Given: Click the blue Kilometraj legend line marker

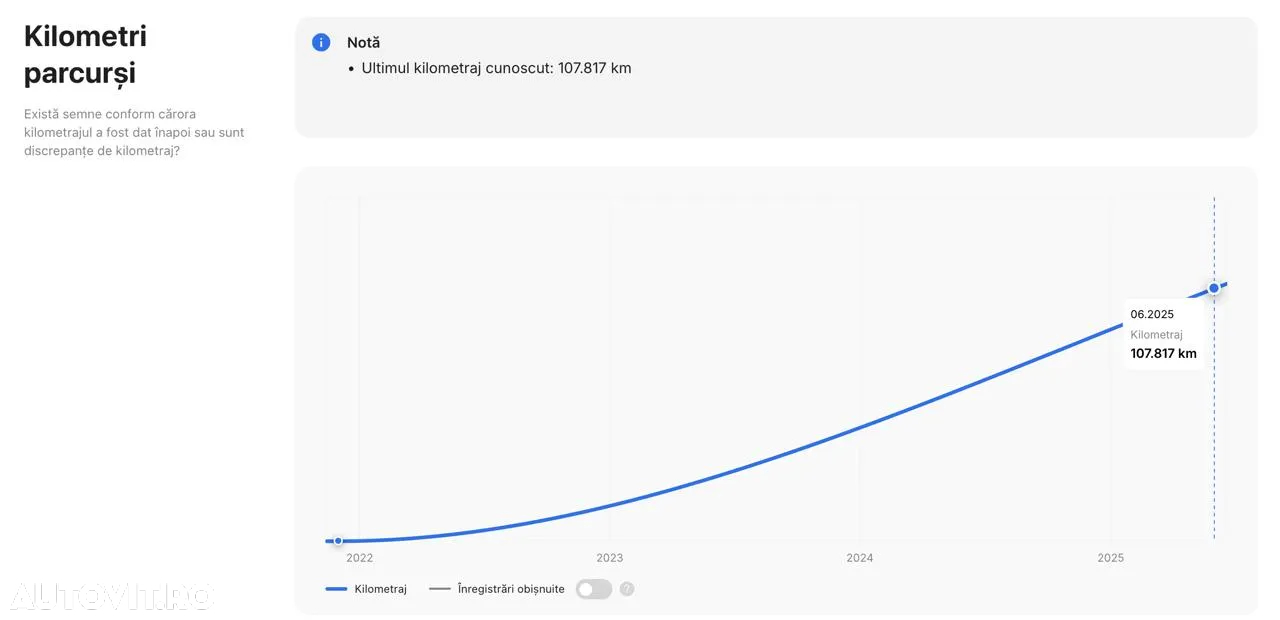Looking at the screenshot, I should (336, 589).
